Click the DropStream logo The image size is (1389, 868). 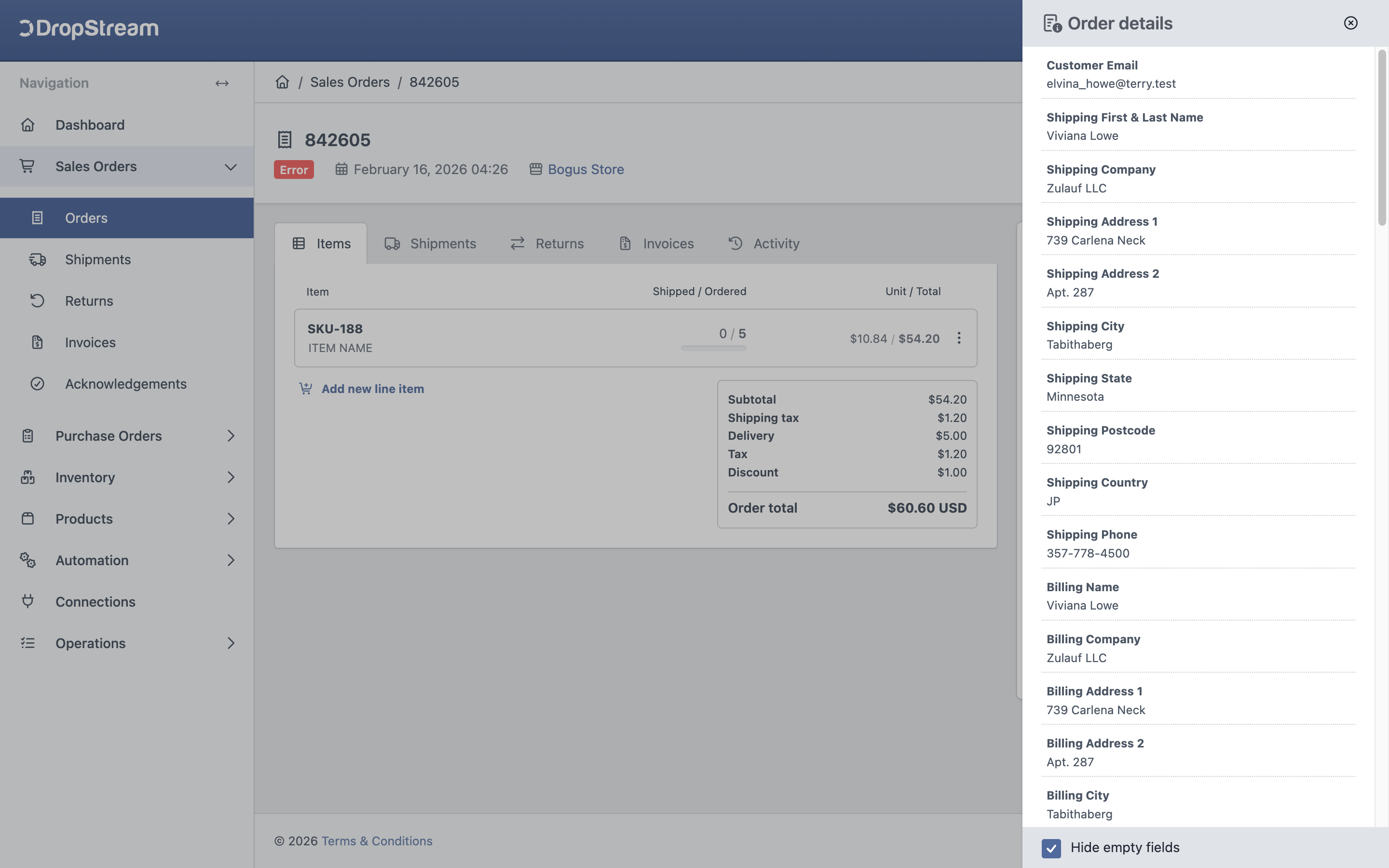click(x=89, y=28)
